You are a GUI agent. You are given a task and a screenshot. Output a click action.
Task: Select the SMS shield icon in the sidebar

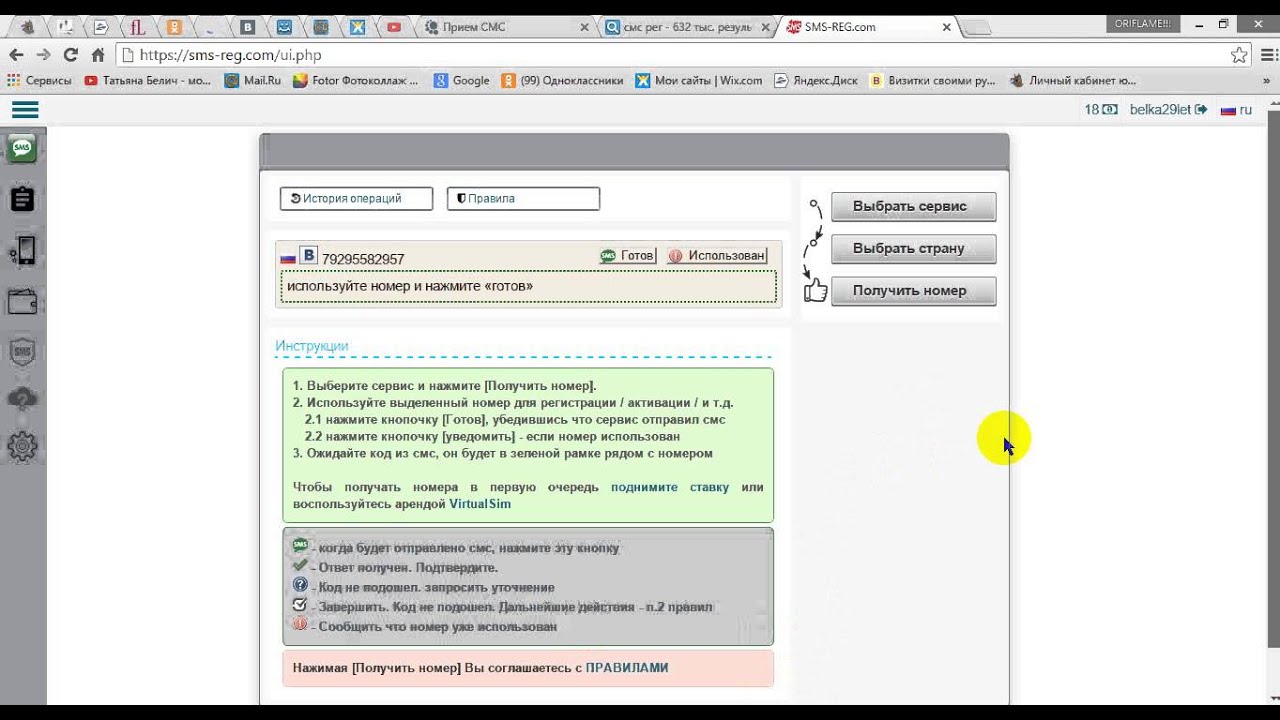click(22, 350)
